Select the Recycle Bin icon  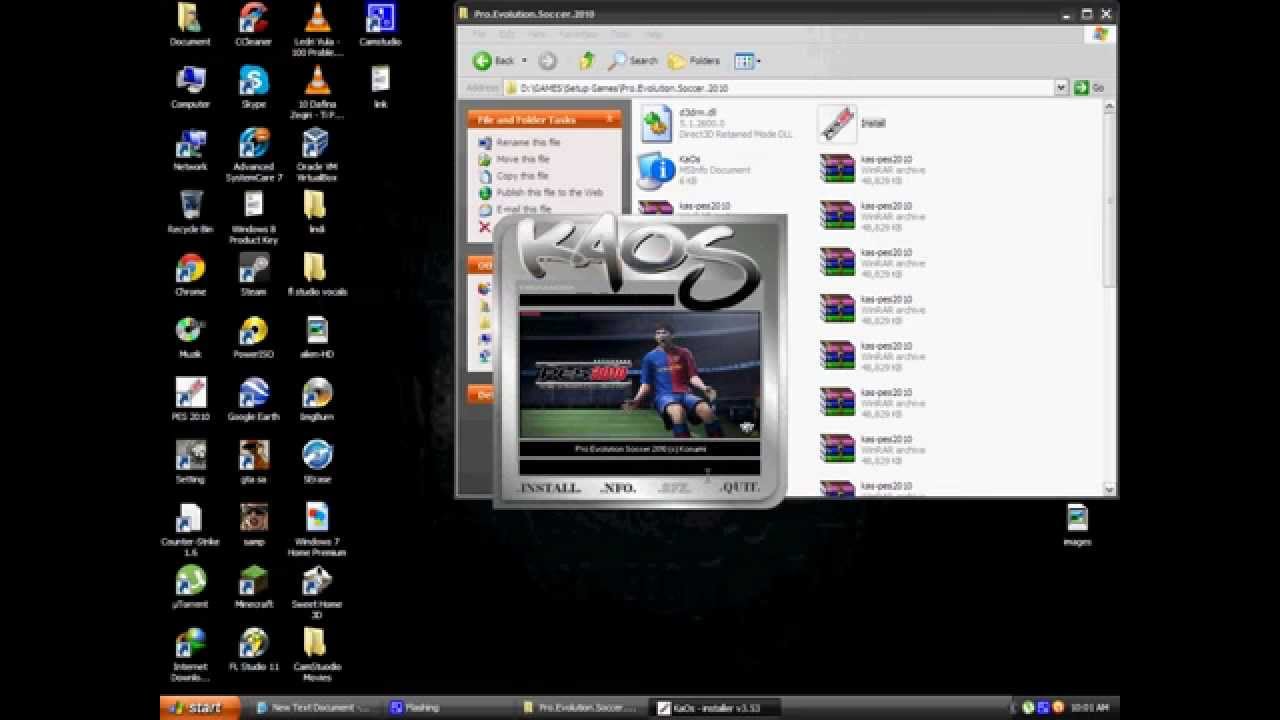tap(190, 213)
